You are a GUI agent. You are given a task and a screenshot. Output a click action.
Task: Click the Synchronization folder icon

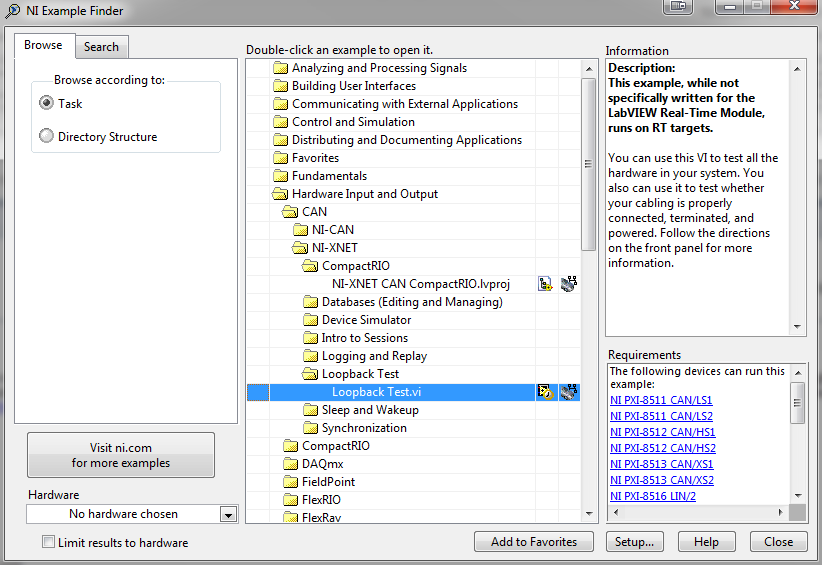(310, 428)
